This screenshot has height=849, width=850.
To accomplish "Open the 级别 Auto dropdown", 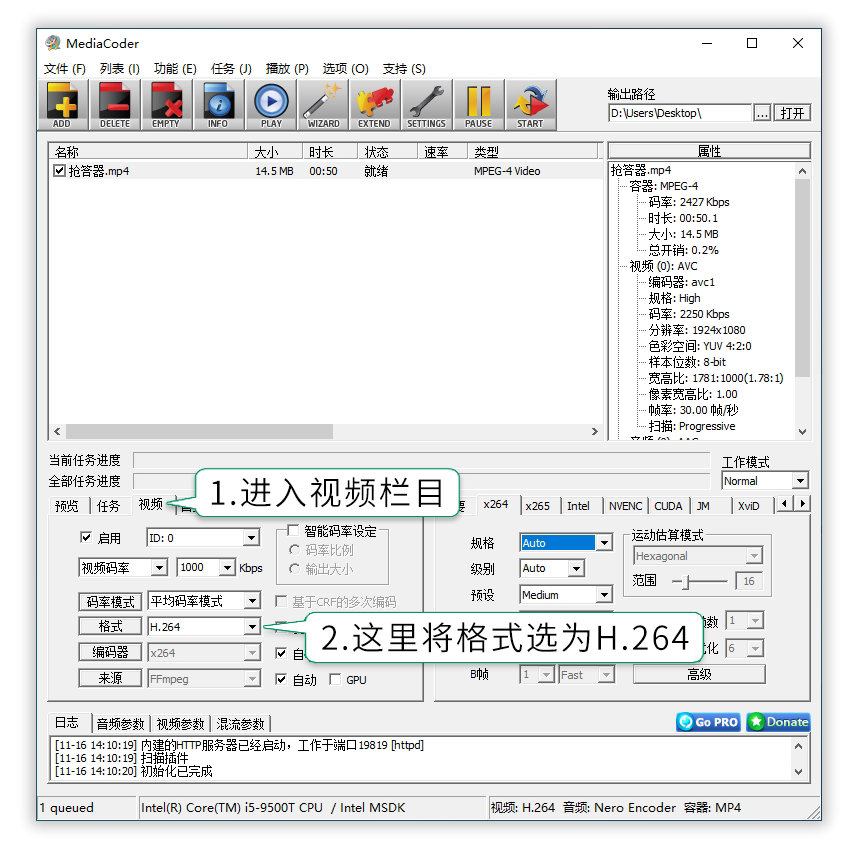I will [576, 568].
